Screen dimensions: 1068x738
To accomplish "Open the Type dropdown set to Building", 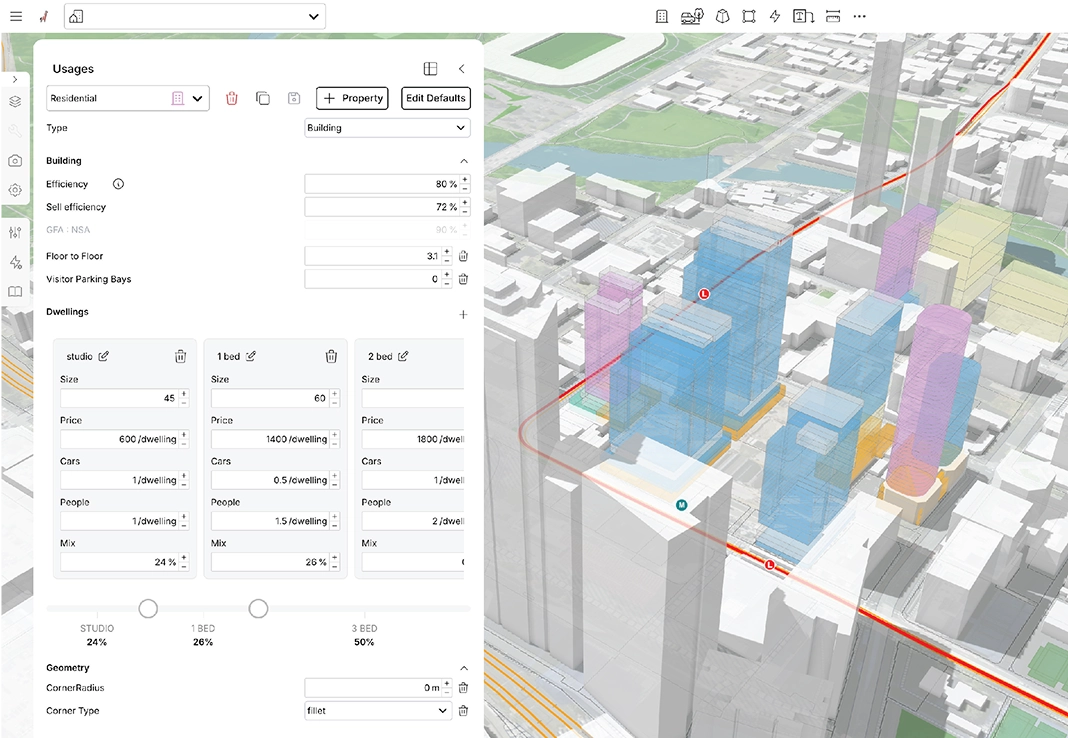I will coord(387,128).
